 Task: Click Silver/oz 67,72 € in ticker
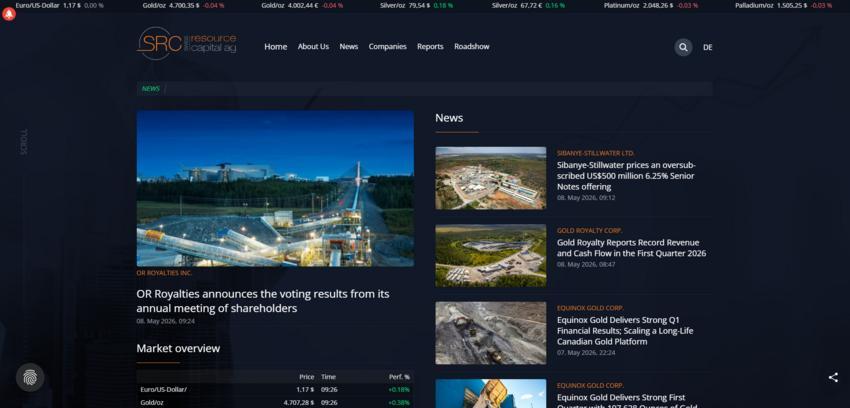pos(528,5)
